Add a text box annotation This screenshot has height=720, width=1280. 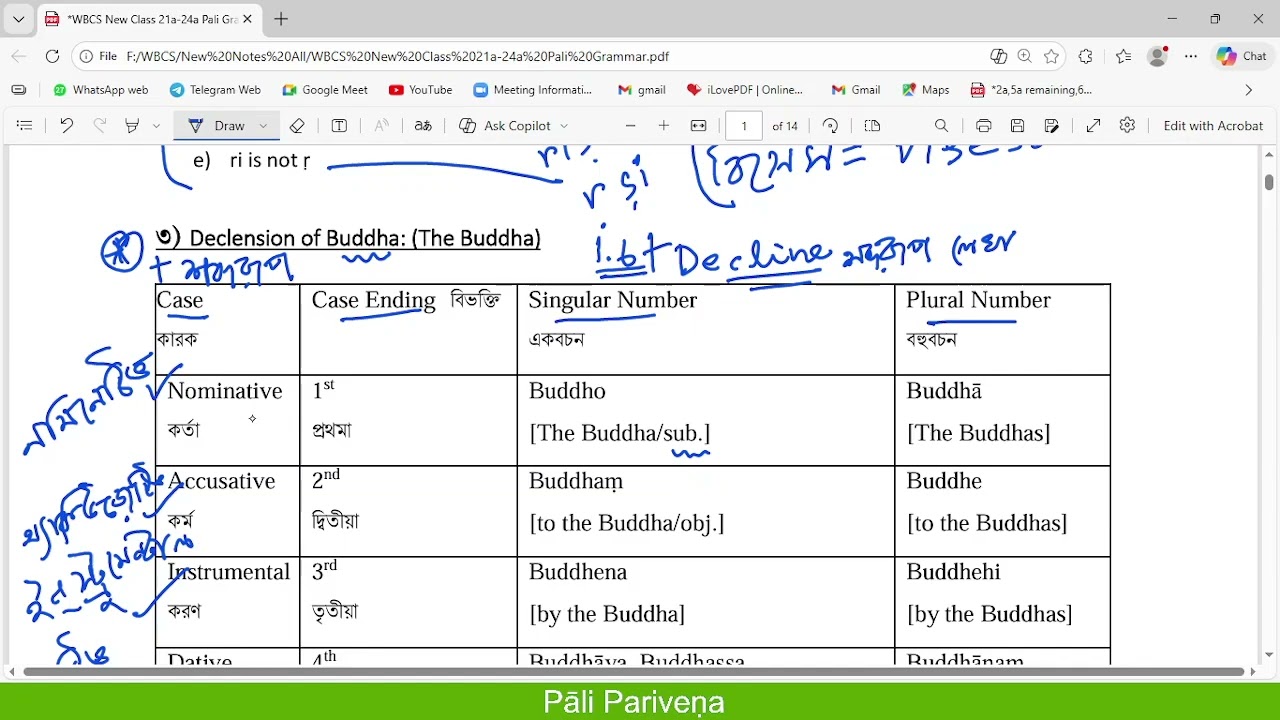[339, 126]
